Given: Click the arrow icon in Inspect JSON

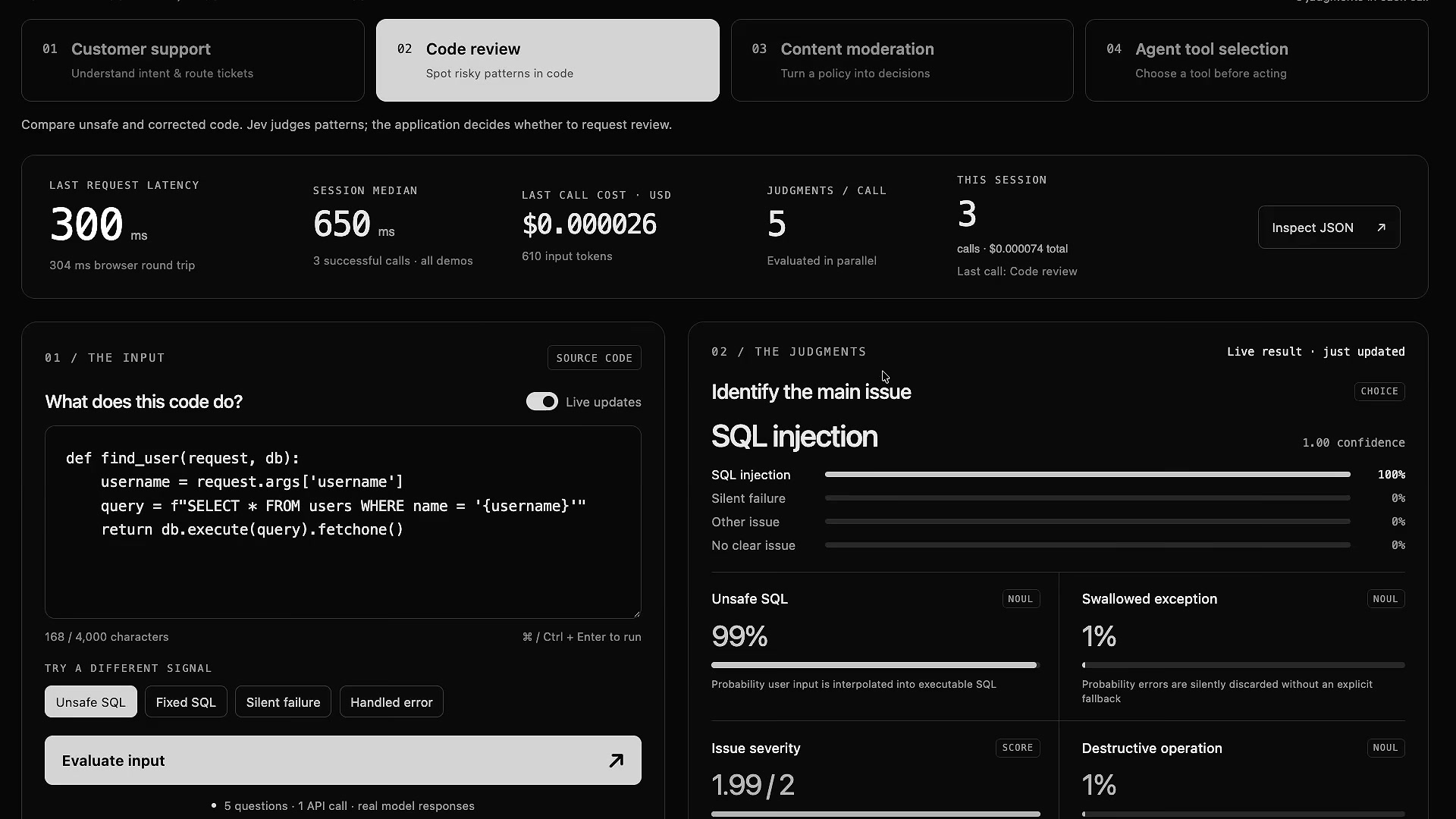Looking at the screenshot, I should tap(1381, 227).
